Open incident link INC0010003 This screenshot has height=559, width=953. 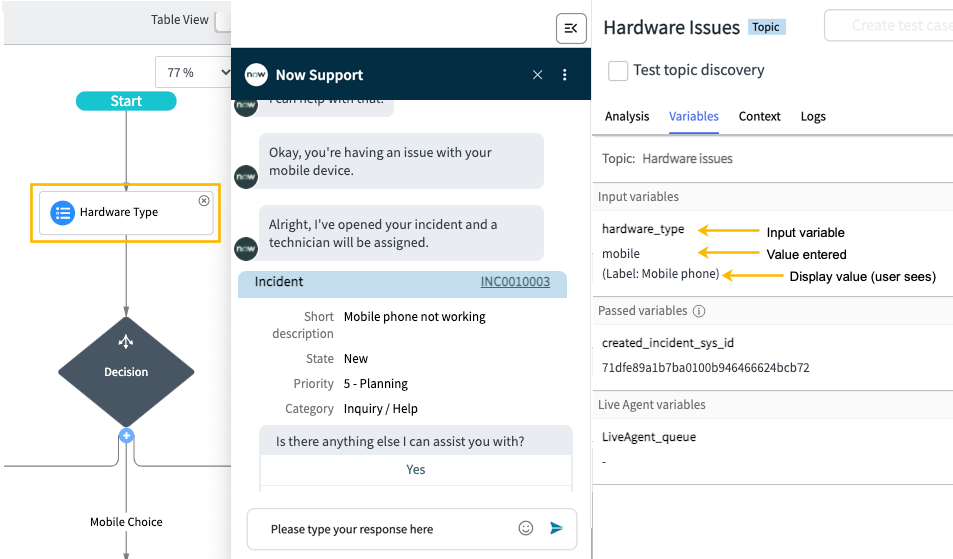[515, 281]
